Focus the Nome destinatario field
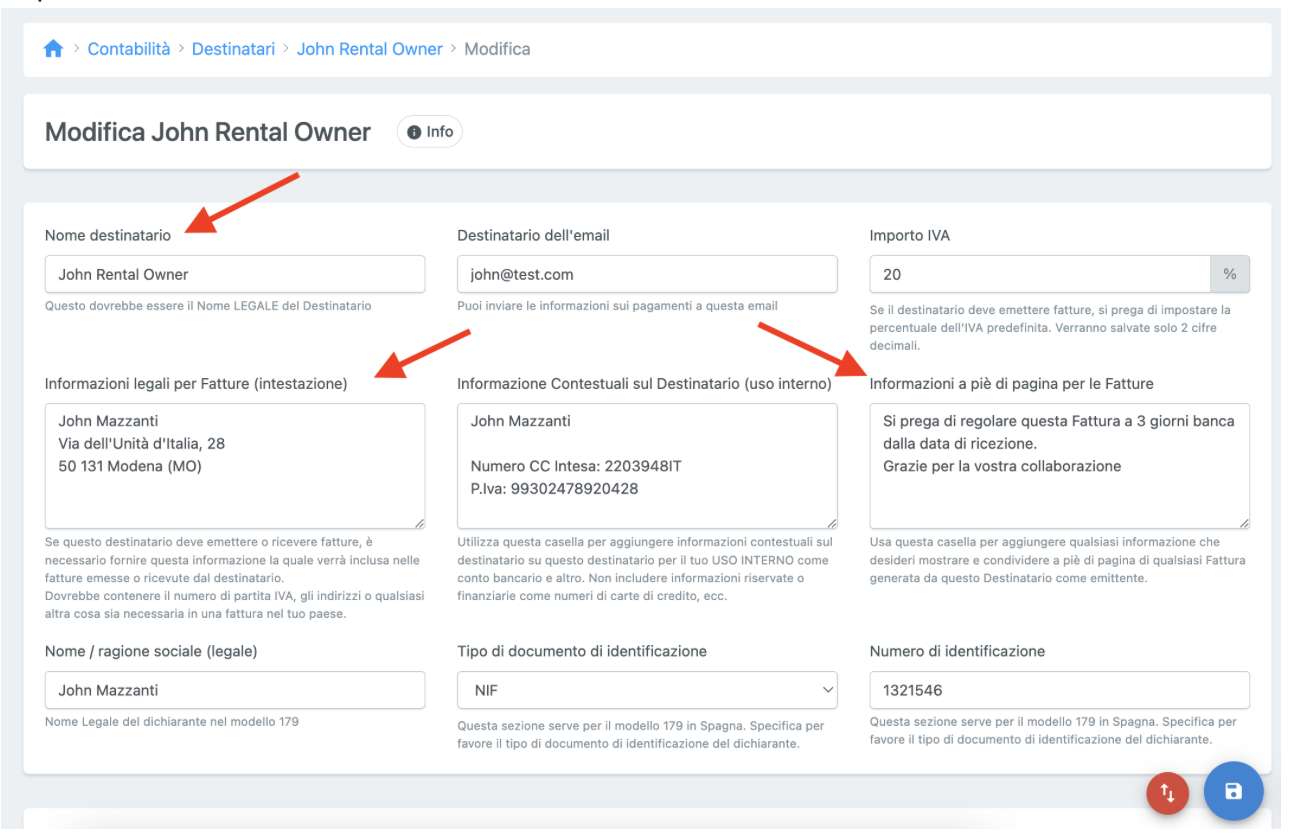The width and height of the screenshot is (1290, 836). (x=235, y=274)
